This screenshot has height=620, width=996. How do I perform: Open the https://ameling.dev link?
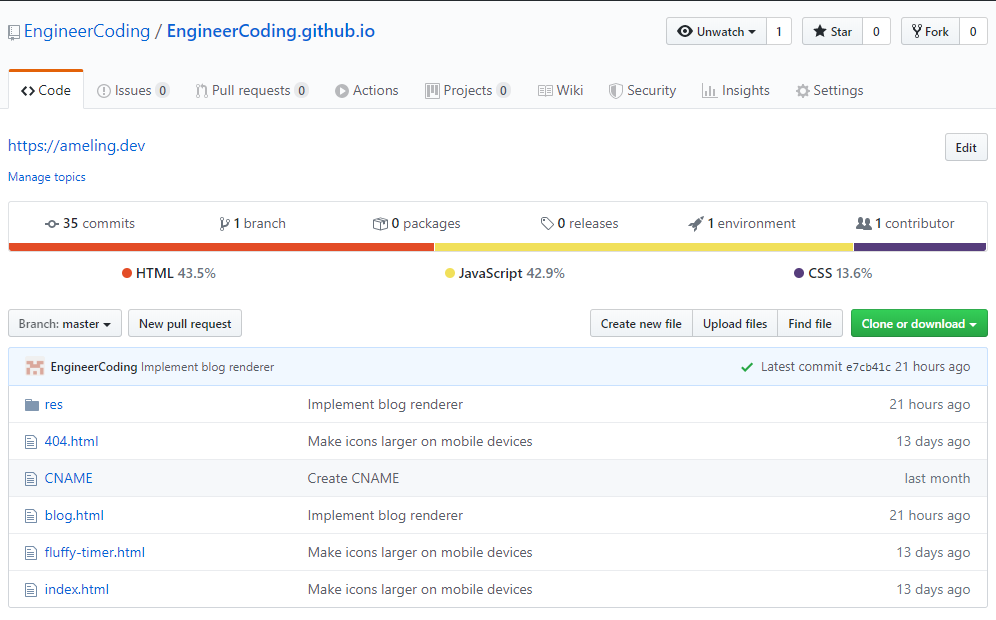(77, 146)
